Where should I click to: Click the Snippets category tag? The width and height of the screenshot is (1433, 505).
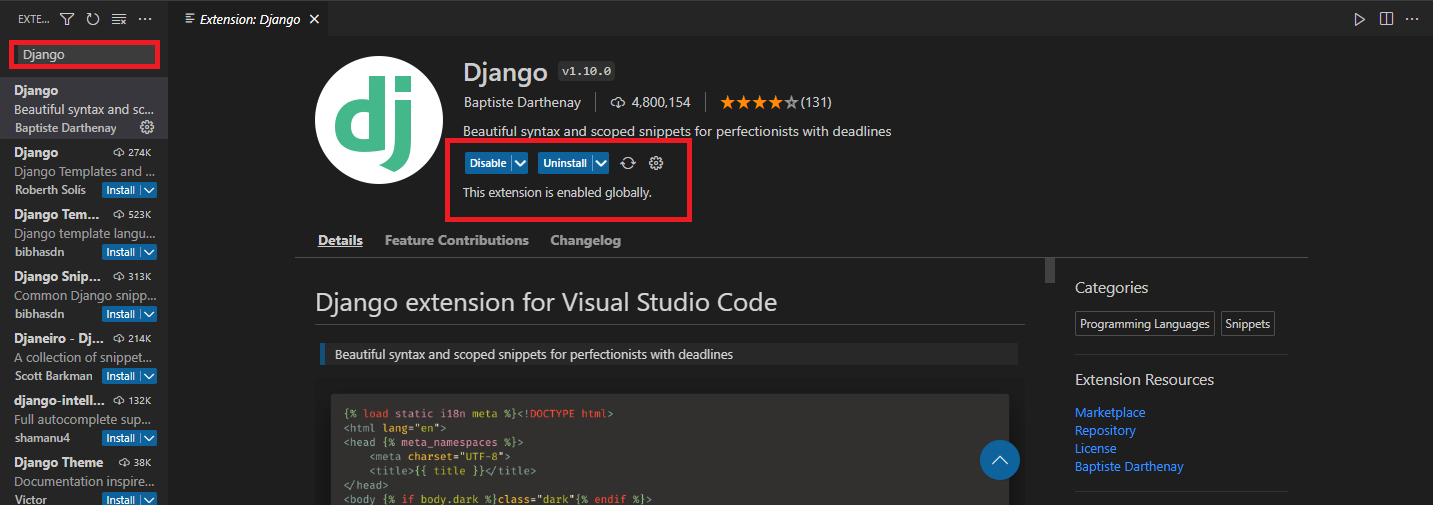(1248, 324)
